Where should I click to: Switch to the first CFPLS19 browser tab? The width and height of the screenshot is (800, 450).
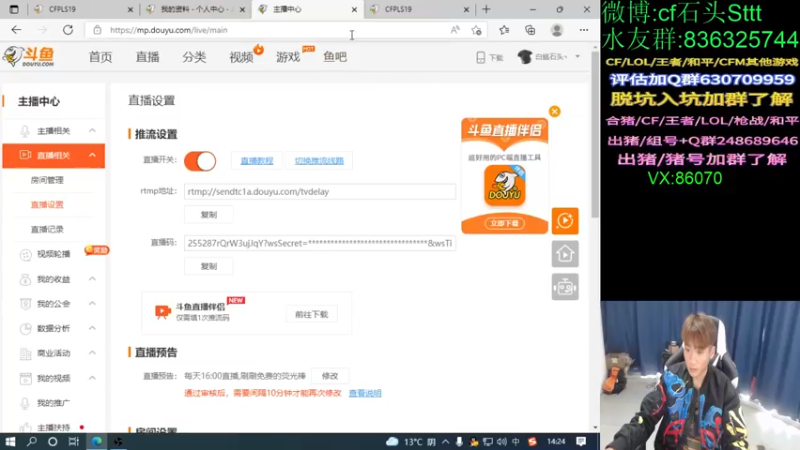[x=83, y=9]
